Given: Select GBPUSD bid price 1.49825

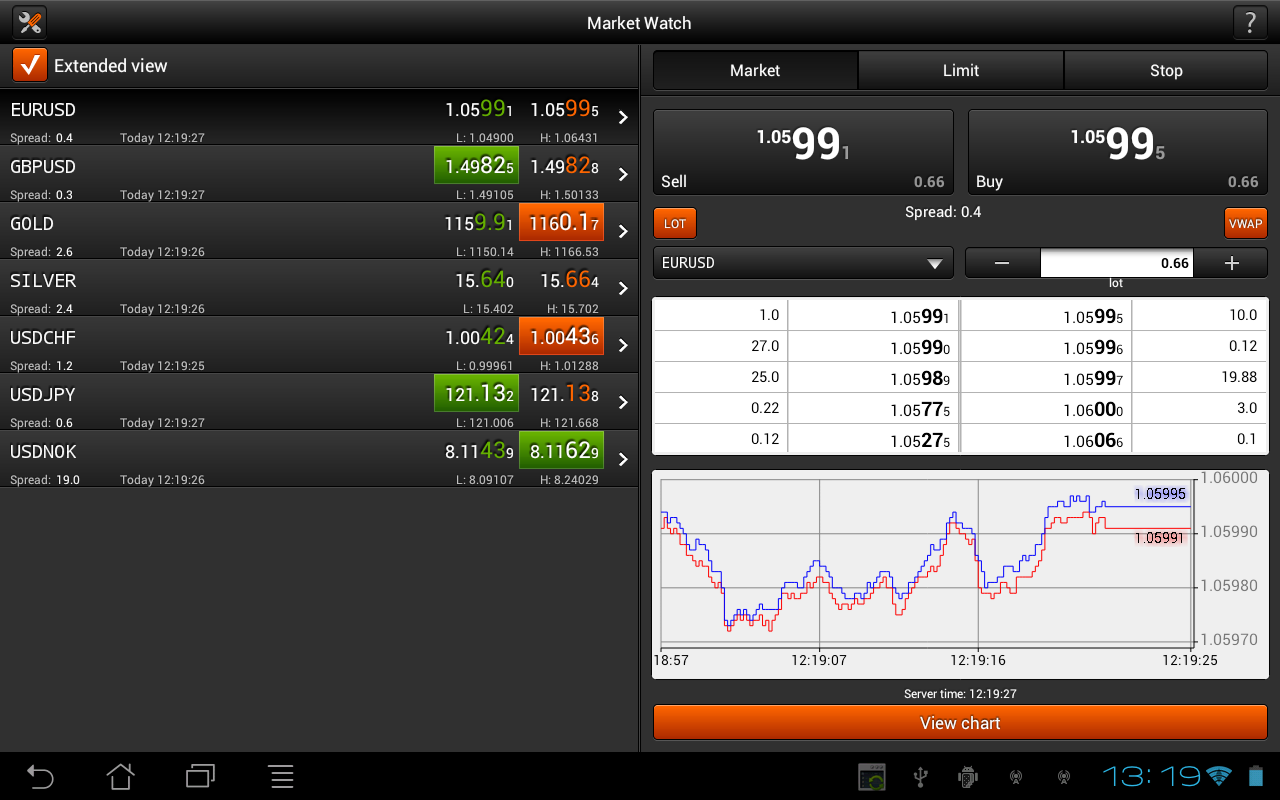Looking at the screenshot, I should [477, 166].
